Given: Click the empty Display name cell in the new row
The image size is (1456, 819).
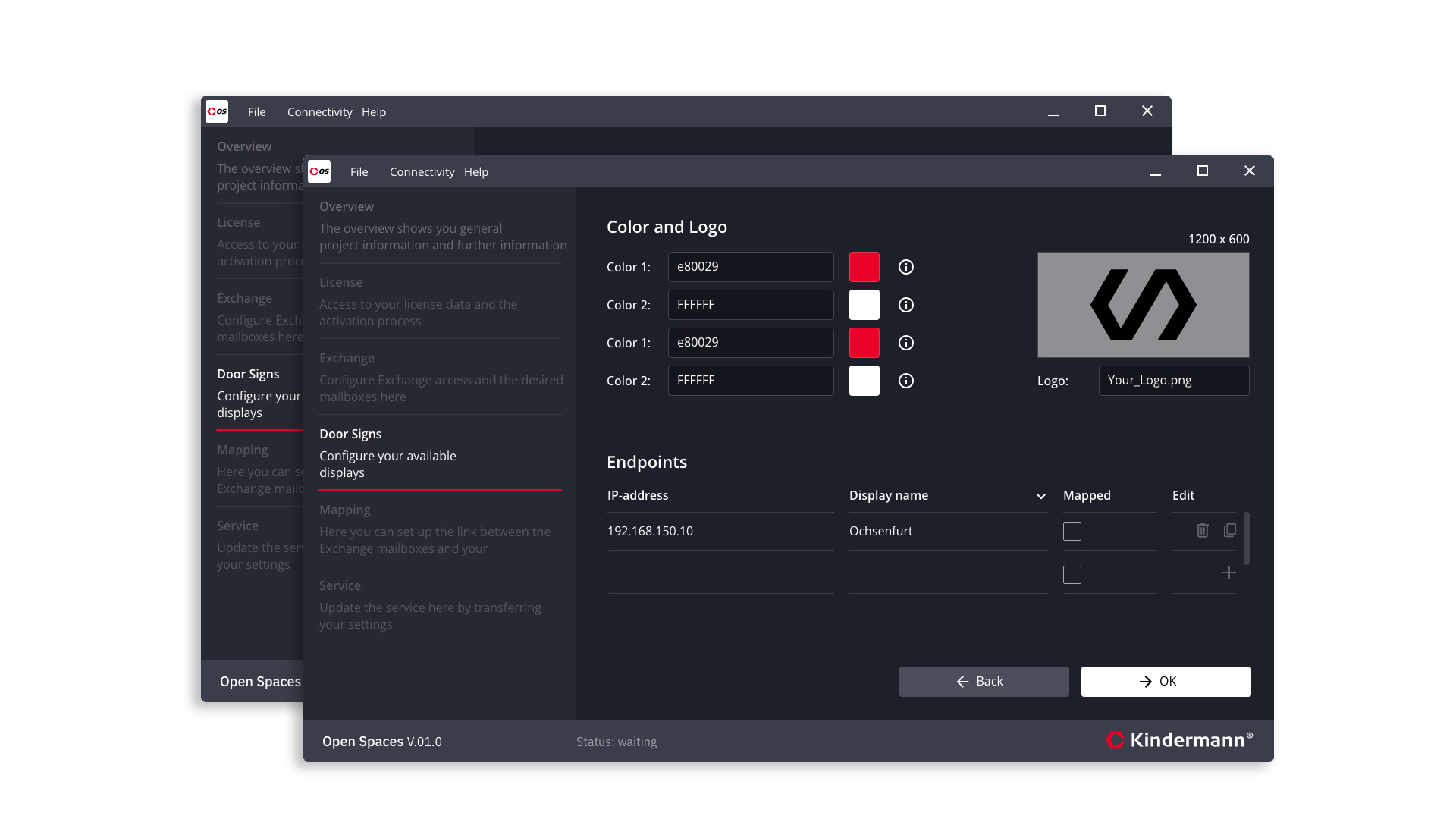Looking at the screenshot, I should coord(948,574).
